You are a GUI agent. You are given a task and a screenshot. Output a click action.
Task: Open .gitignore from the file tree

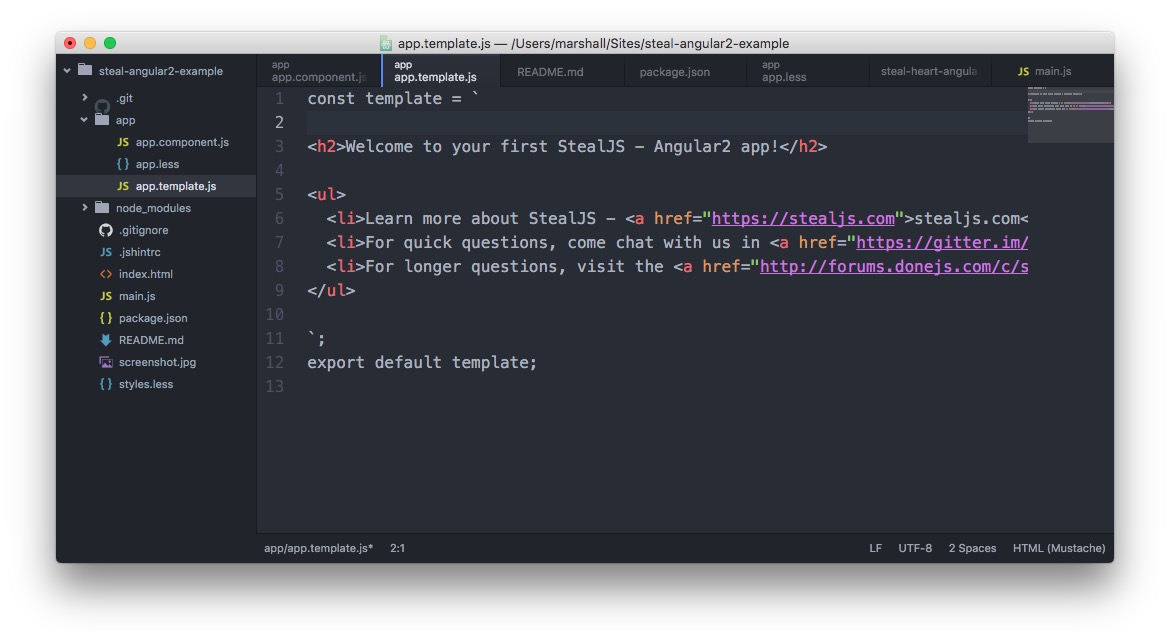pyautogui.click(x=143, y=230)
